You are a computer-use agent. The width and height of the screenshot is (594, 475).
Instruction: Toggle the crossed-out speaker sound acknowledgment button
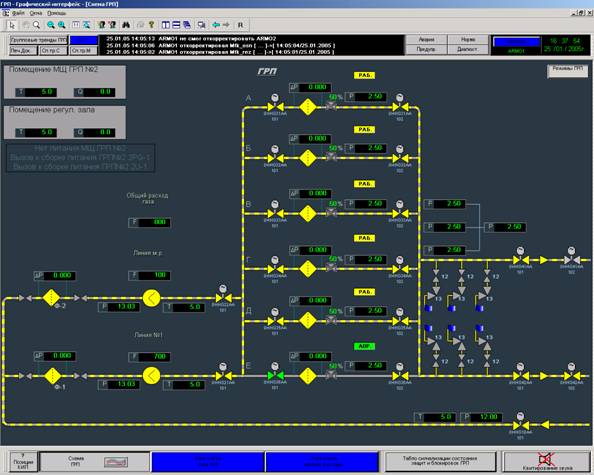coord(546,461)
